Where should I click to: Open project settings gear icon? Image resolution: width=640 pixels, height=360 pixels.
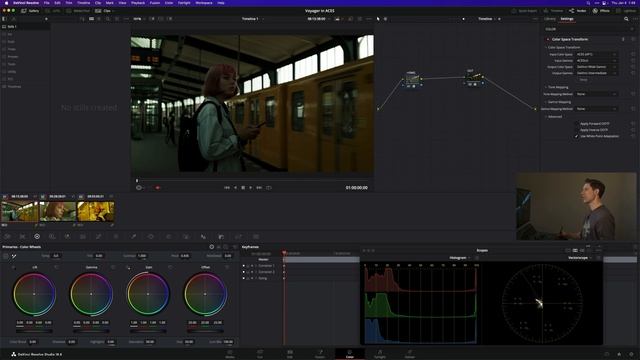[x=631, y=354]
